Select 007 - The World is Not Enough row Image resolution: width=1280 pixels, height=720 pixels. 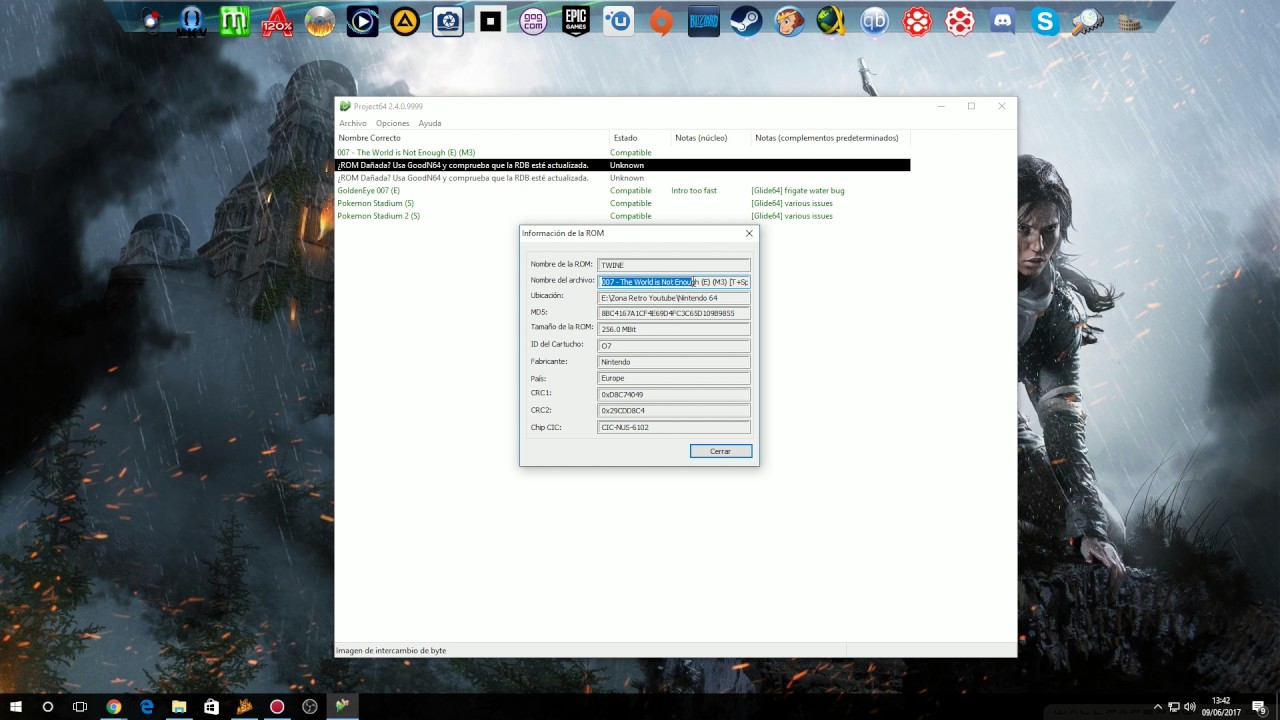tap(622, 152)
